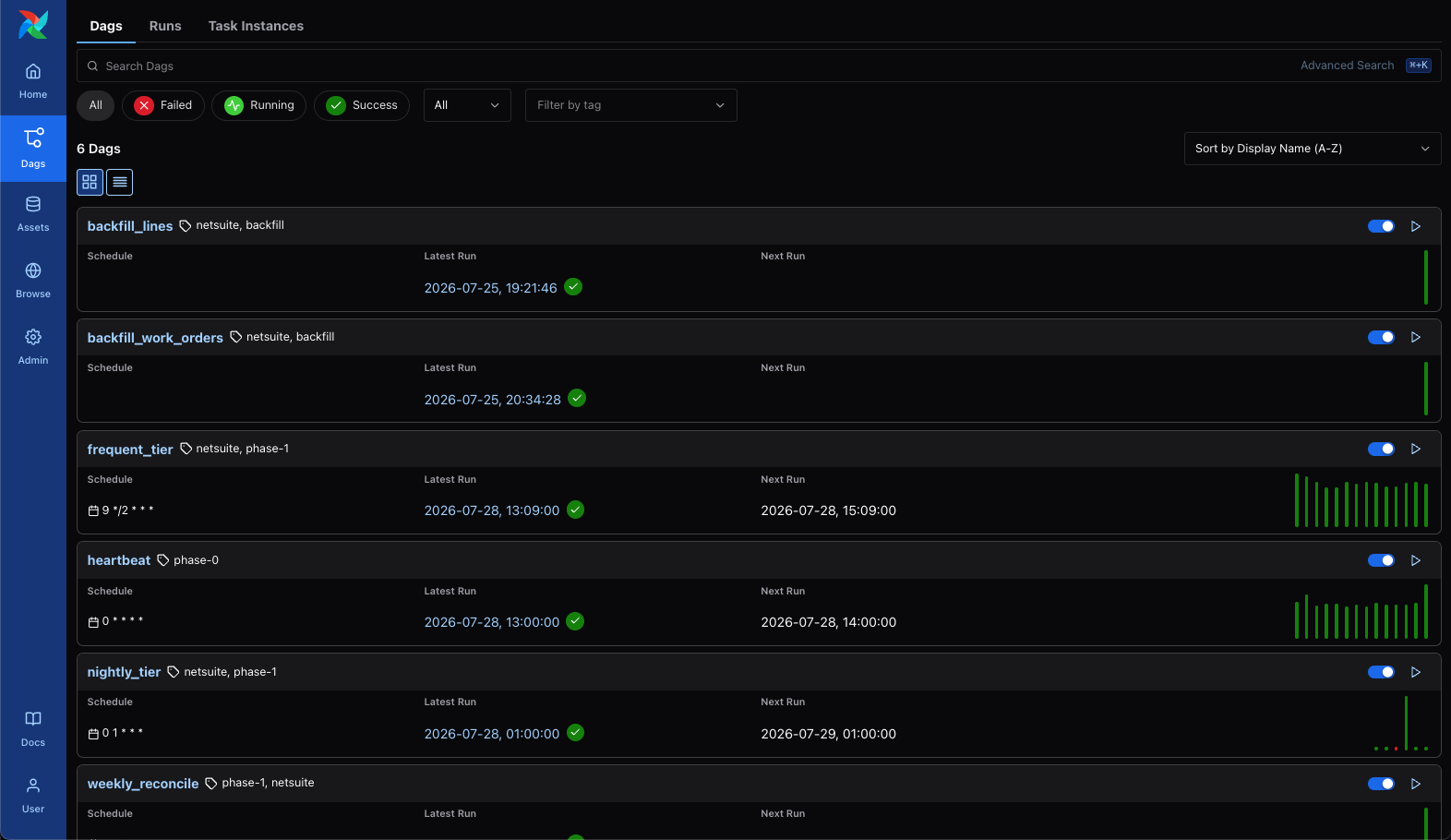This screenshot has width=1451, height=840.
Task: Trigger the frequent_tier Dag
Action: point(1416,450)
